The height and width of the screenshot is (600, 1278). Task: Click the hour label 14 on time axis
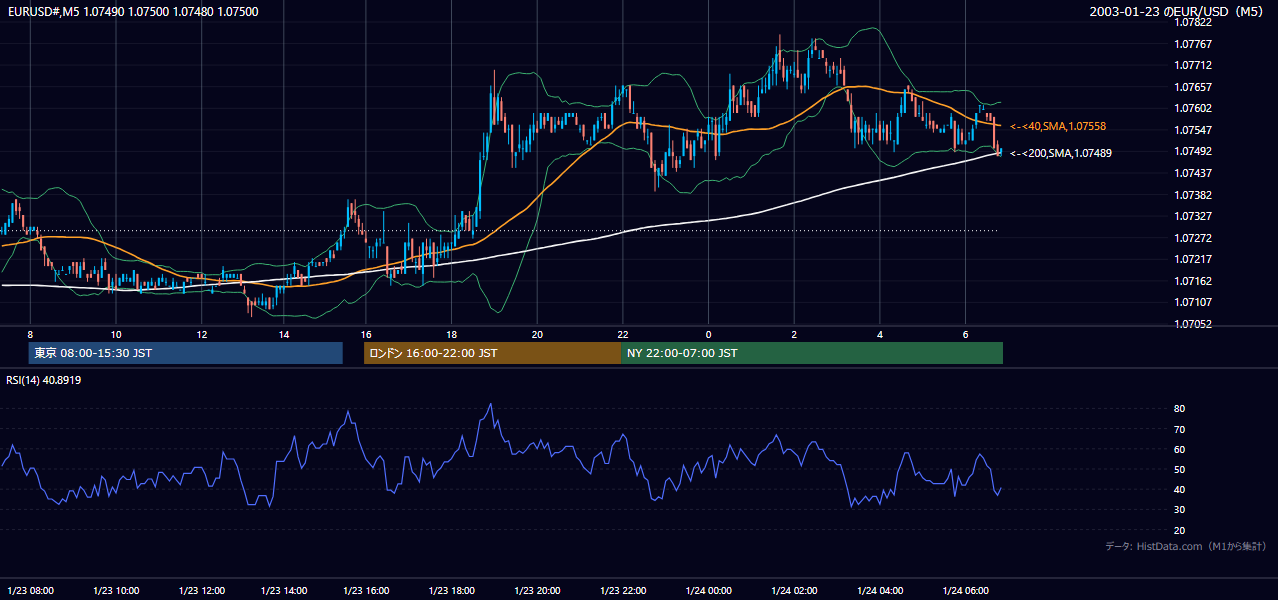284,334
